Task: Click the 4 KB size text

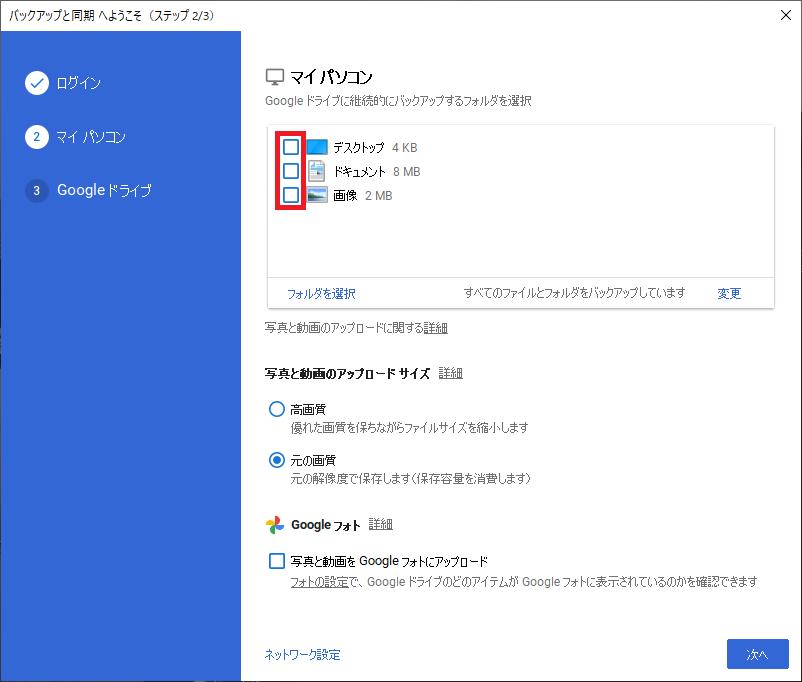Action: coord(405,148)
